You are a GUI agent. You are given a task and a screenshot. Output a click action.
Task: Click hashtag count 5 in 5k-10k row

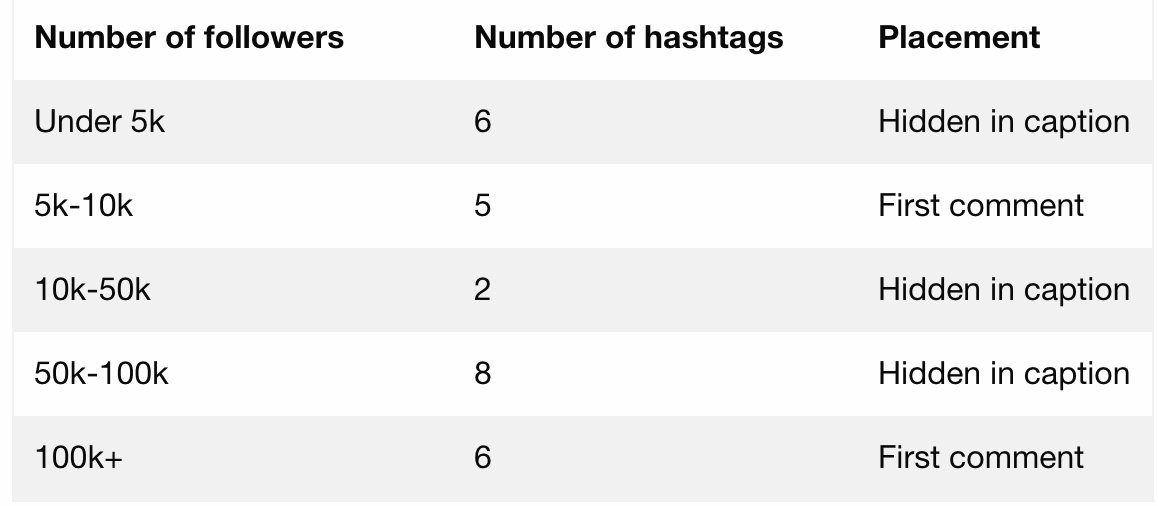pyautogui.click(x=483, y=206)
